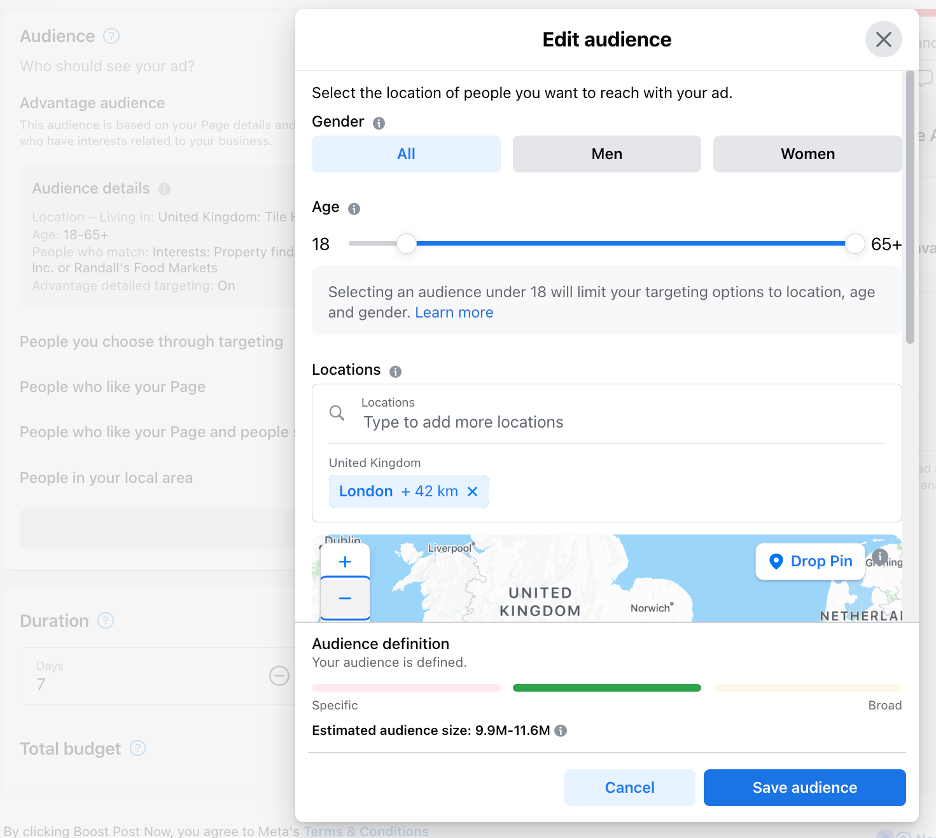Click the Gender info icon
936x838 pixels.
pos(379,123)
